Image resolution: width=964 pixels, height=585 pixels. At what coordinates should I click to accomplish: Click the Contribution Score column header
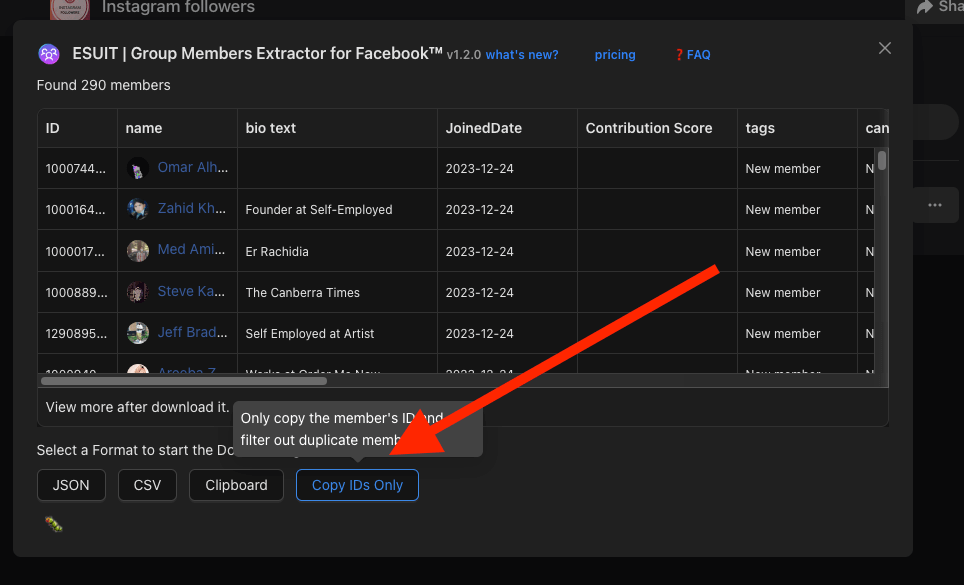[649, 128]
